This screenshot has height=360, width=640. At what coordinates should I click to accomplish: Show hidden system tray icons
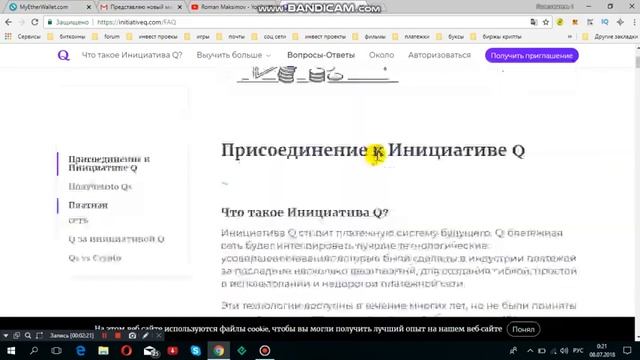tap(530, 351)
